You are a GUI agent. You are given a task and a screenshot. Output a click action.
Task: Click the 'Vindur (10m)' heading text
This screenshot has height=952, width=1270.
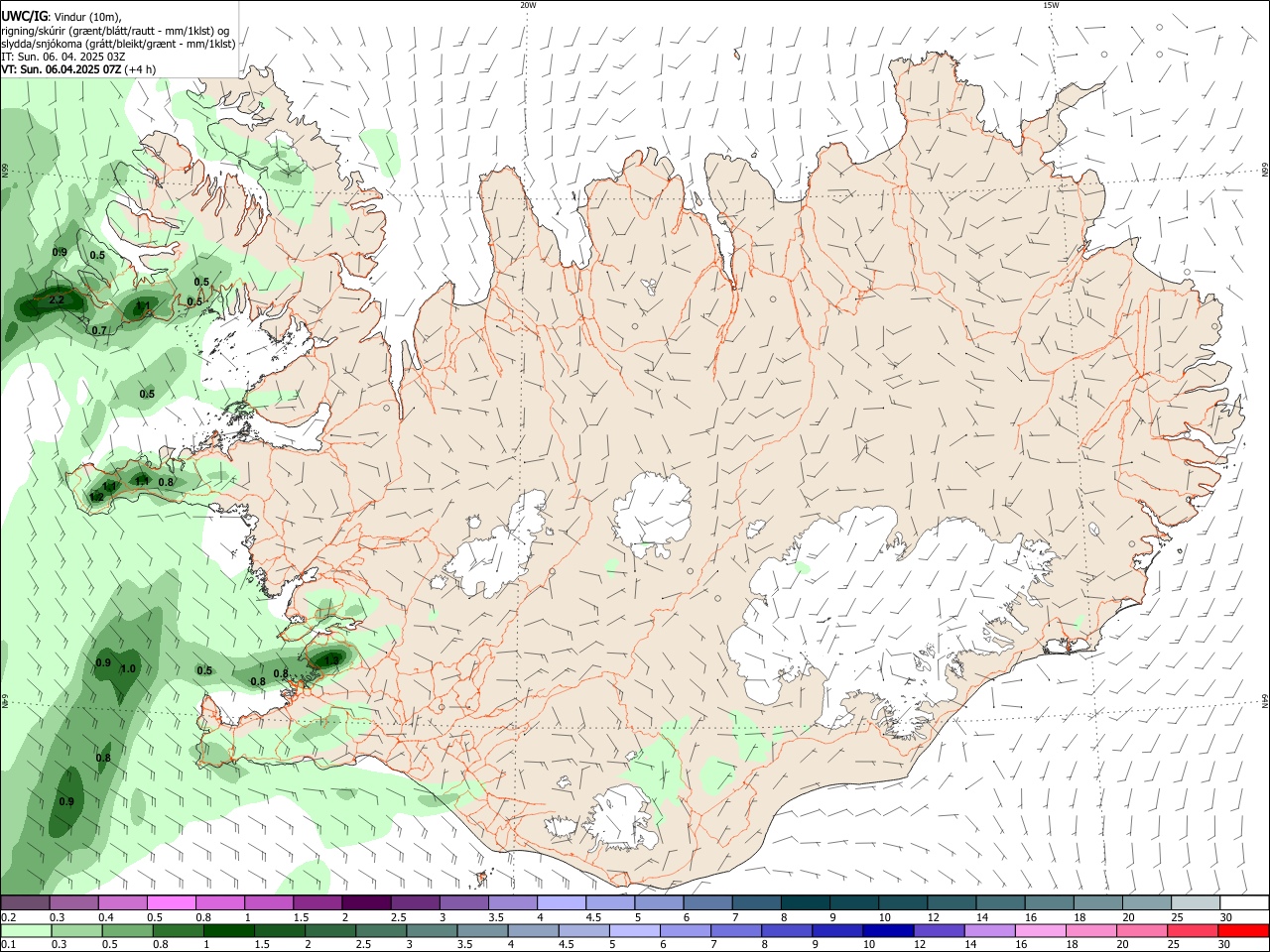coord(85,17)
